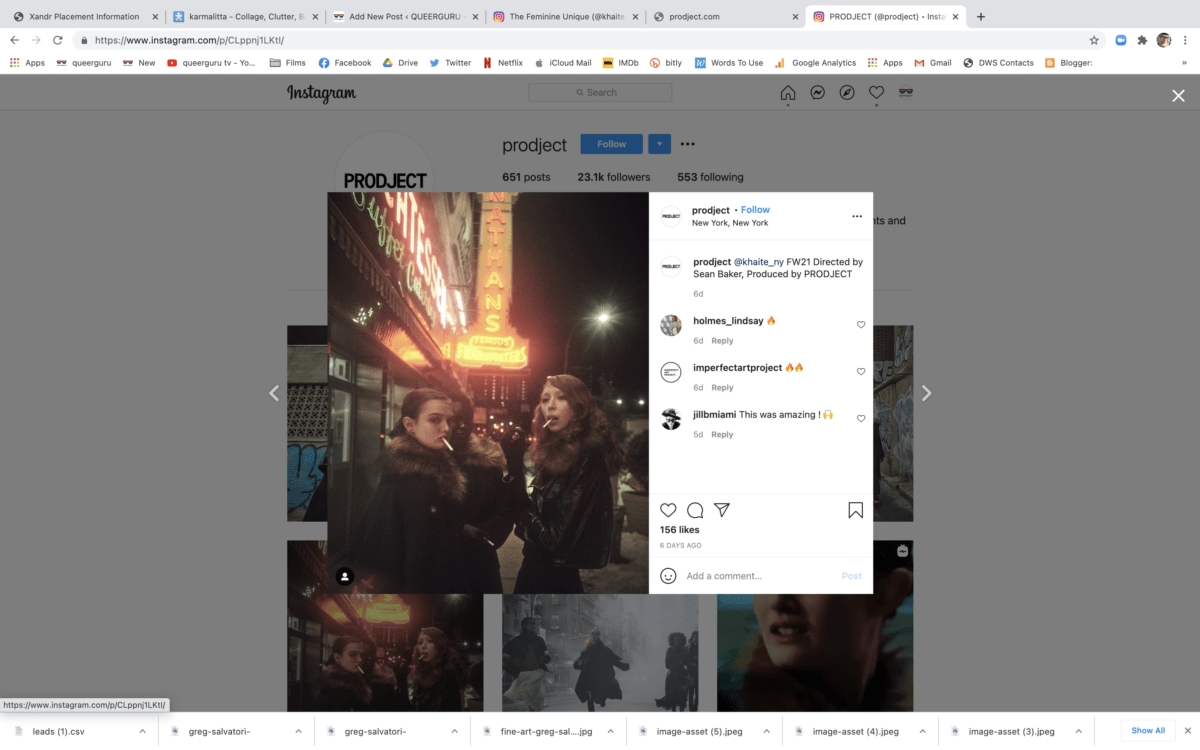Open Instagram activity heart icon in the top bar
The image size is (1200, 750).
tap(876, 93)
